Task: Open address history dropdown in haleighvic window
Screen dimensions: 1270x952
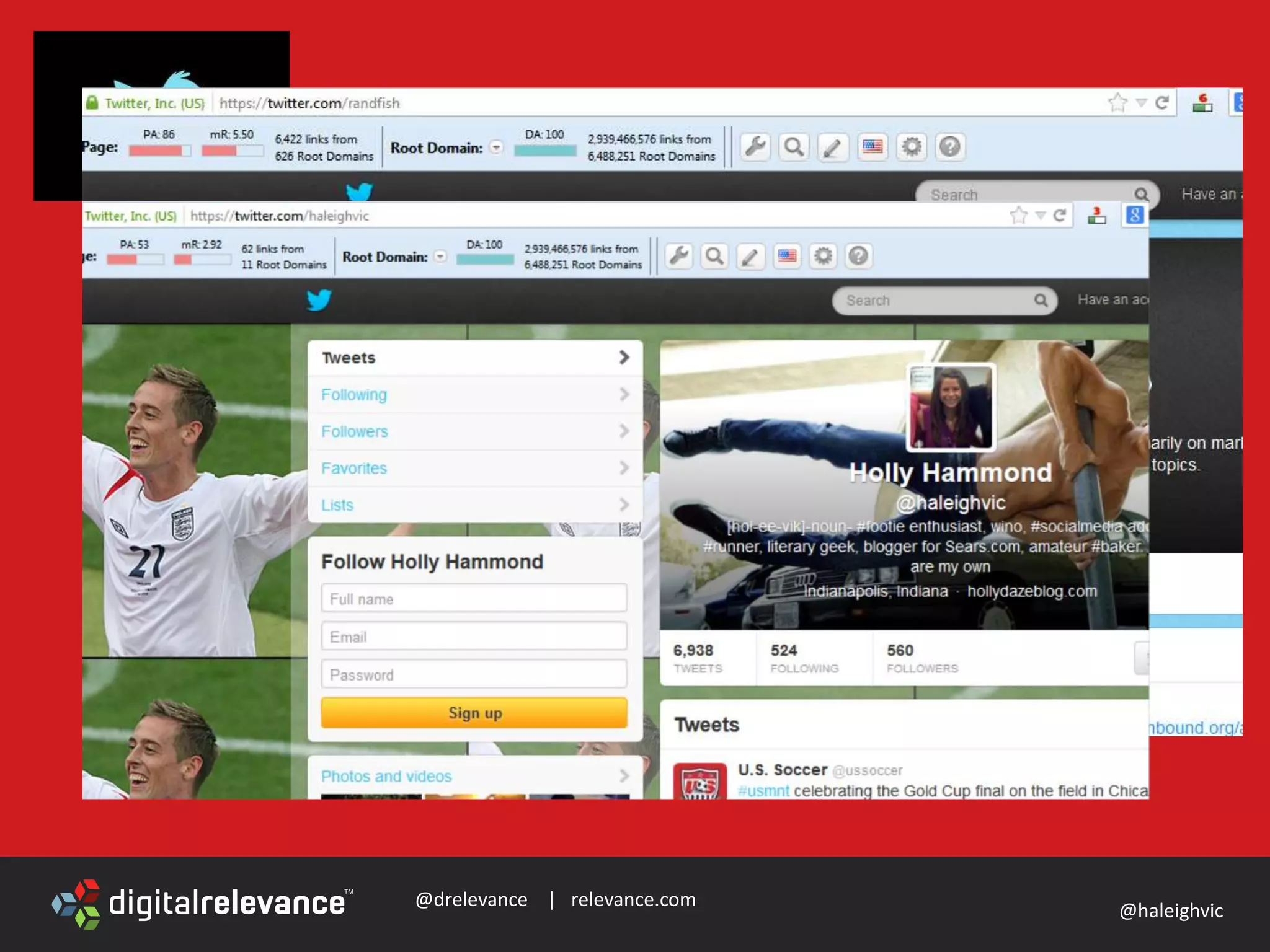Action: tap(1041, 216)
